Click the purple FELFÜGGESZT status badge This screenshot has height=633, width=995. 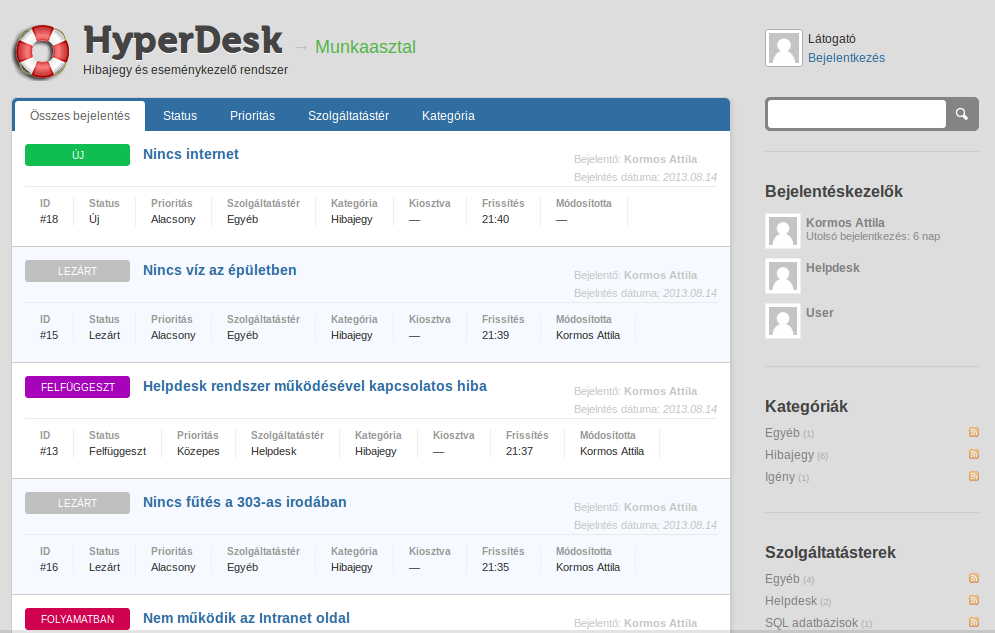pos(77,387)
